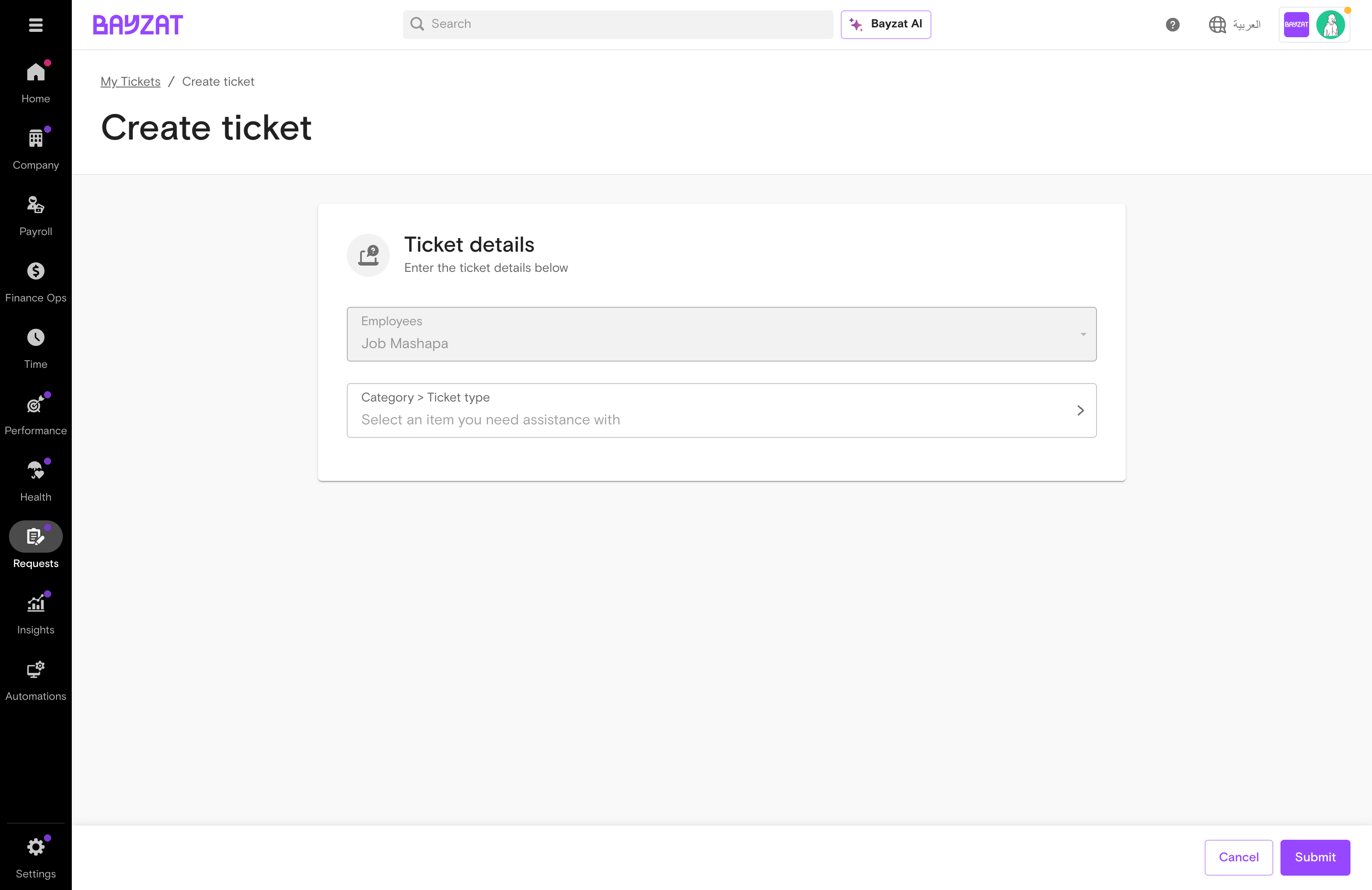Open help question mark icon
The image size is (1372, 890).
[x=1172, y=25]
